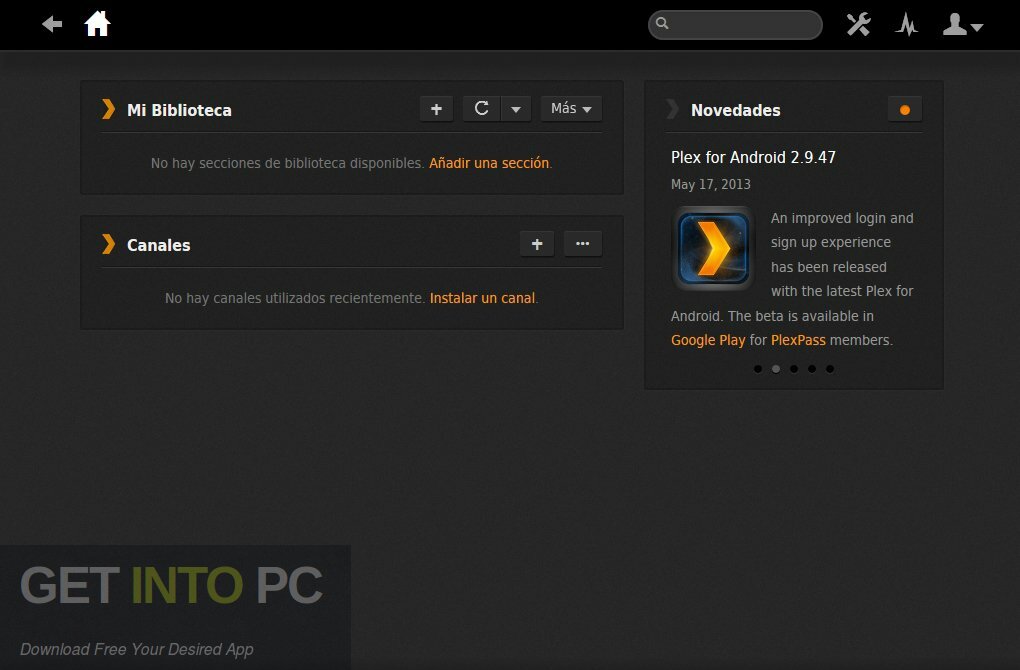Open the Home dashboard icon

pyautogui.click(x=98, y=24)
